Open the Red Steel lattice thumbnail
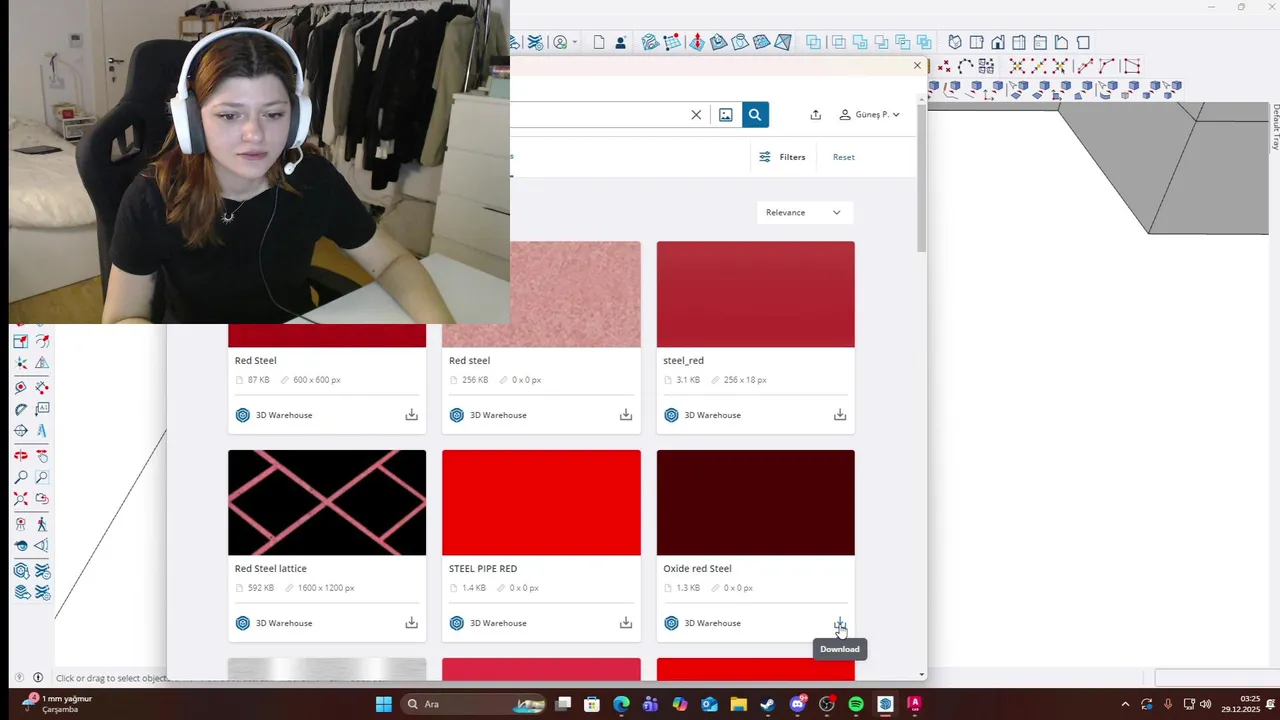Viewport: 1280px width, 720px height. (327, 502)
